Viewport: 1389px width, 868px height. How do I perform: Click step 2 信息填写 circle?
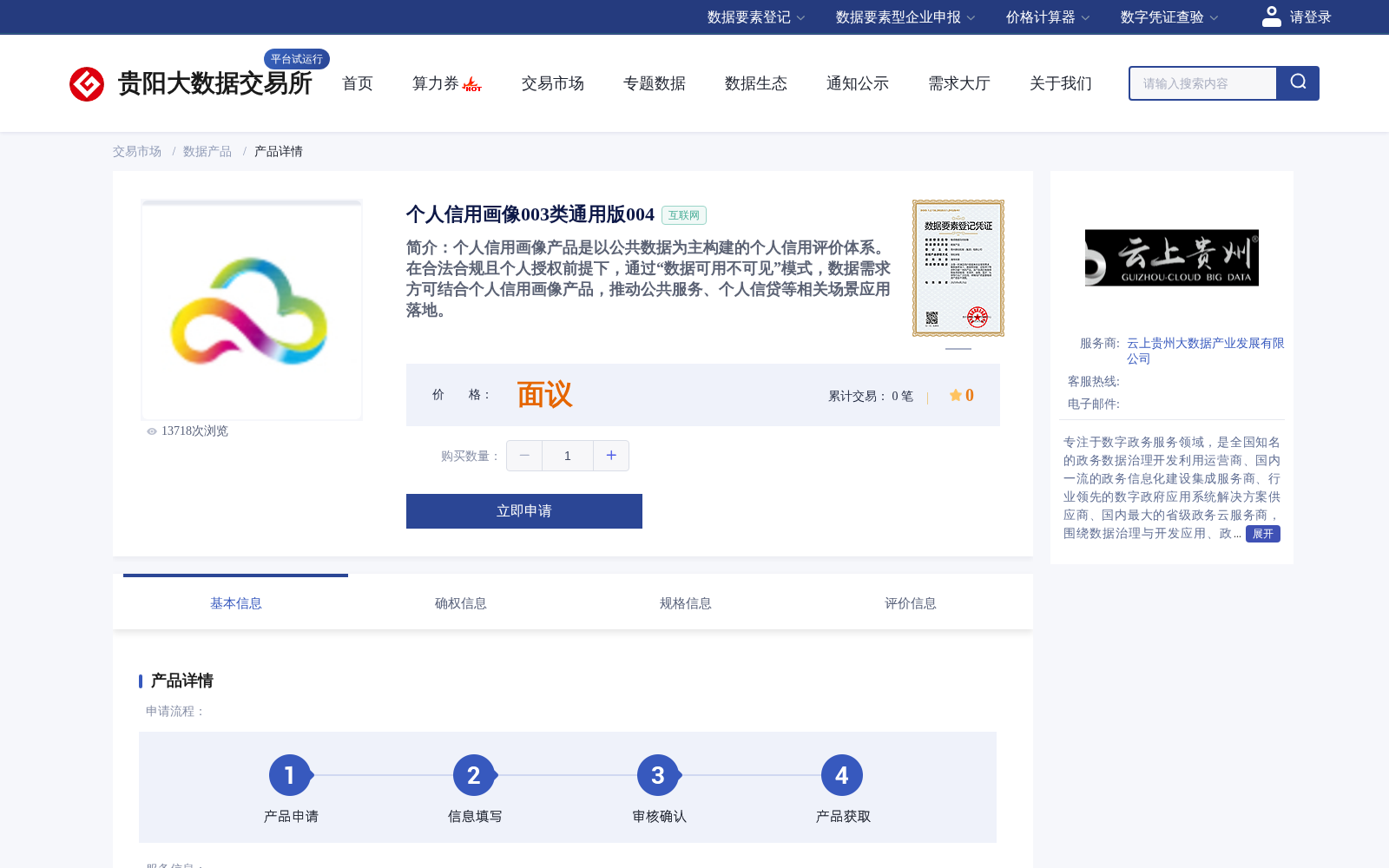point(474,775)
